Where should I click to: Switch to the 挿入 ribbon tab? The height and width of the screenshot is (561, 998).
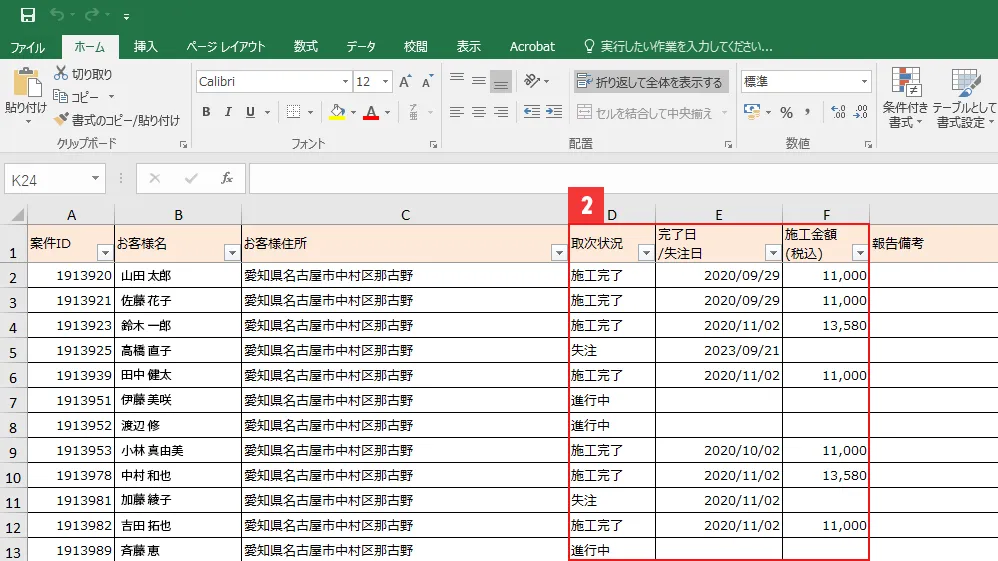click(x=146, y=47)
